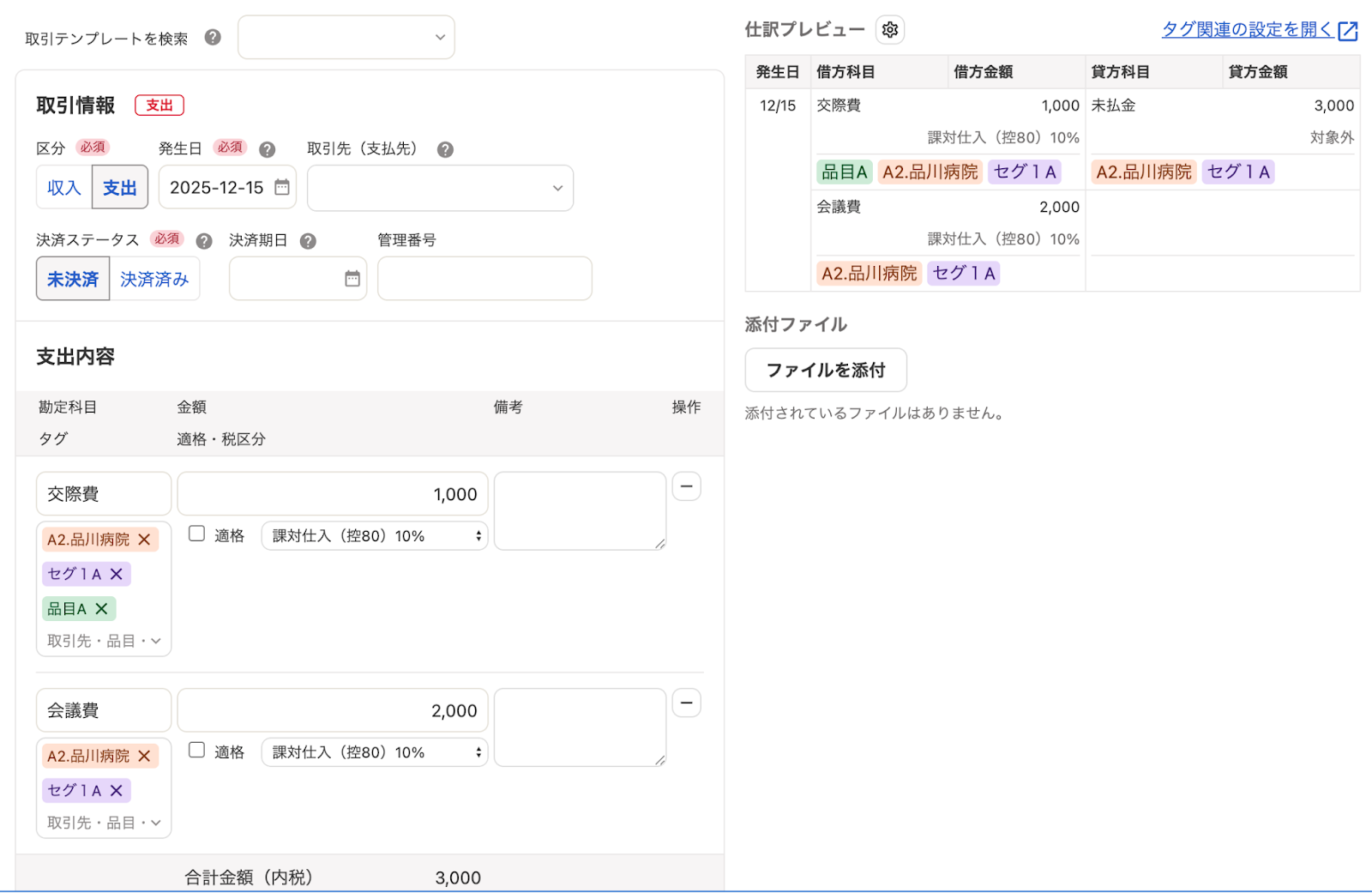Click 対象外 text in preview
The height and width of the screenshot is (893, 1372).
click(x=1332, y=137)
